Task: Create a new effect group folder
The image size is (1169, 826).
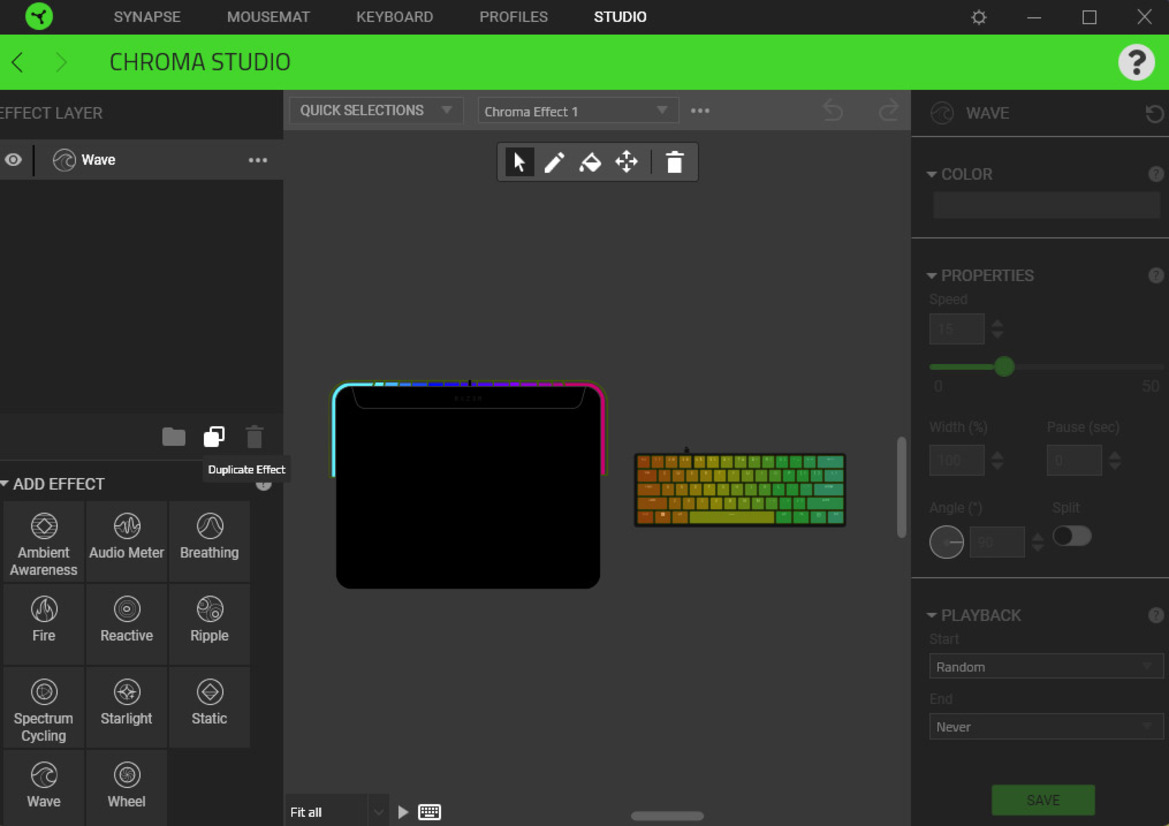Action: [x=174, y=436]
